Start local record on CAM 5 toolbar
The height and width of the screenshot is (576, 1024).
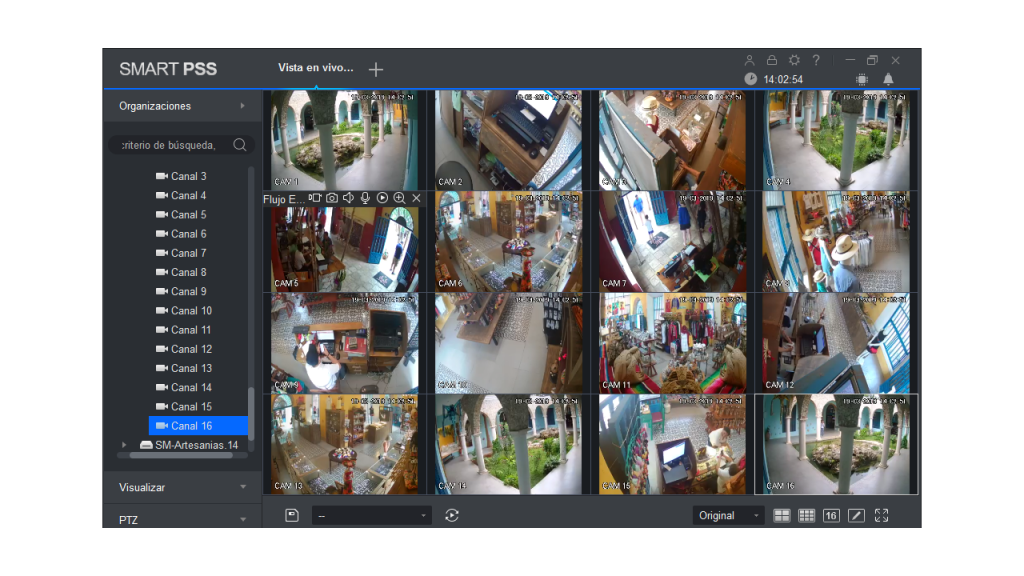click(315, 198)
